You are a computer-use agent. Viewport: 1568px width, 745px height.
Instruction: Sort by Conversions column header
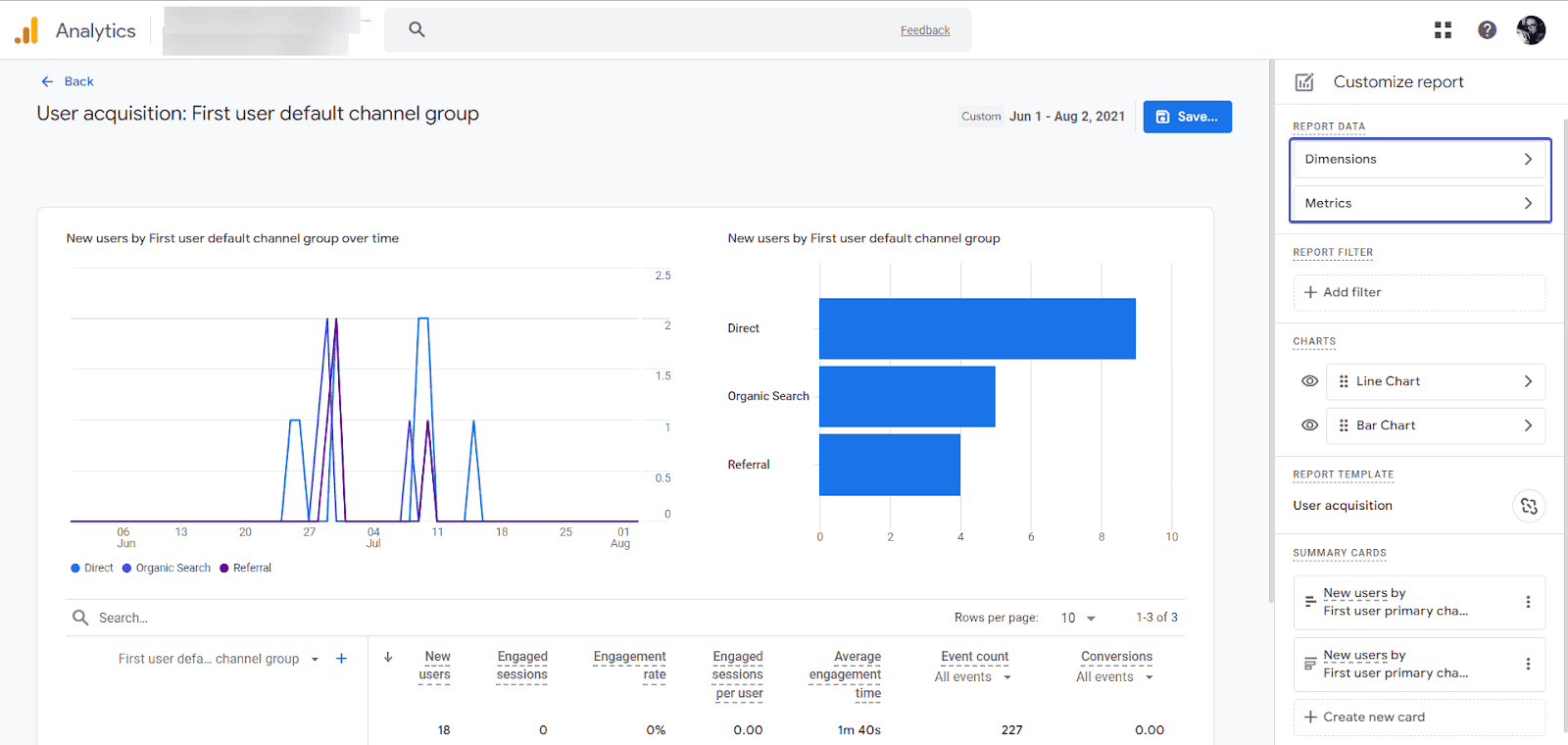click(x=1117, y=657)
